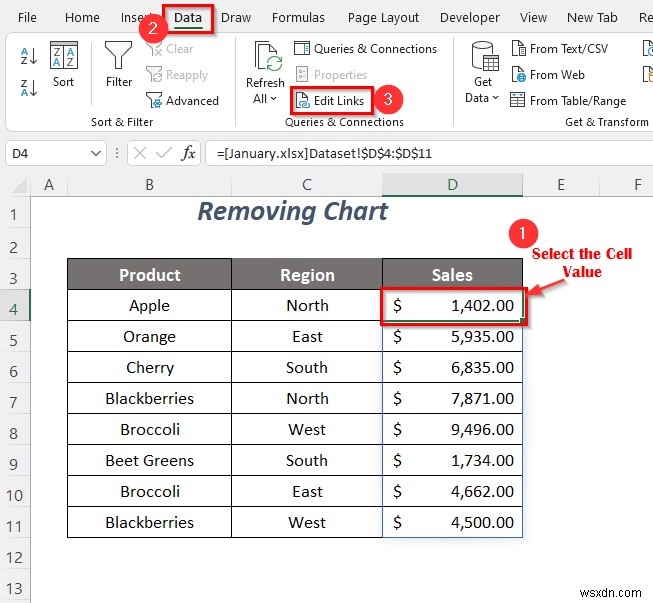Click the Reapply filter option
The width and height of the screenshot is (653, 603).
[177, 75]
